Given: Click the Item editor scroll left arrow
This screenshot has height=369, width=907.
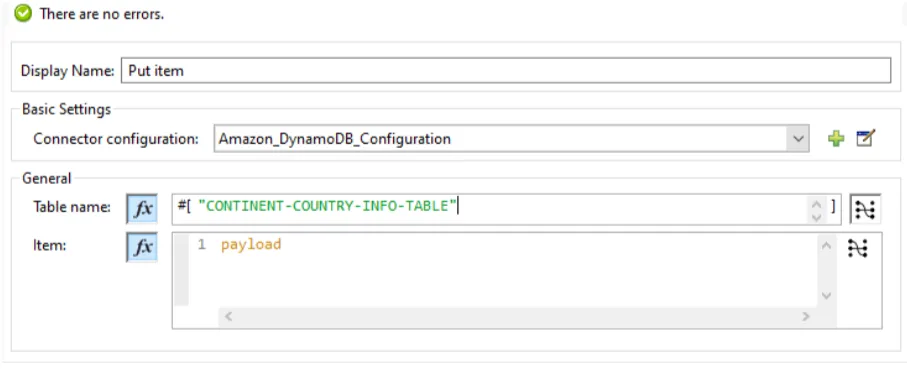Looking at the screenshot, I should (228, 316).
